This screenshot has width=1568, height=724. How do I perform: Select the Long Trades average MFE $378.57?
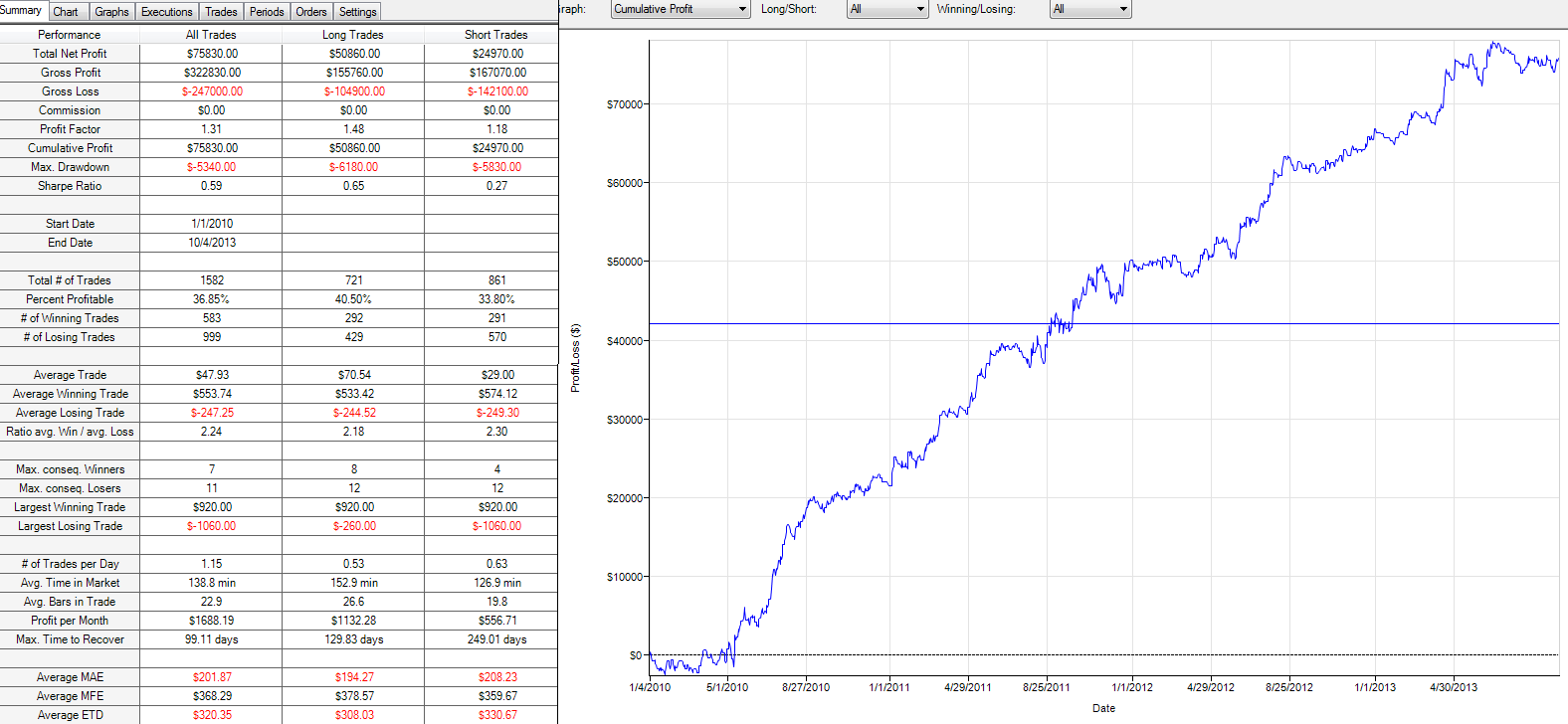tap(354, 696)
